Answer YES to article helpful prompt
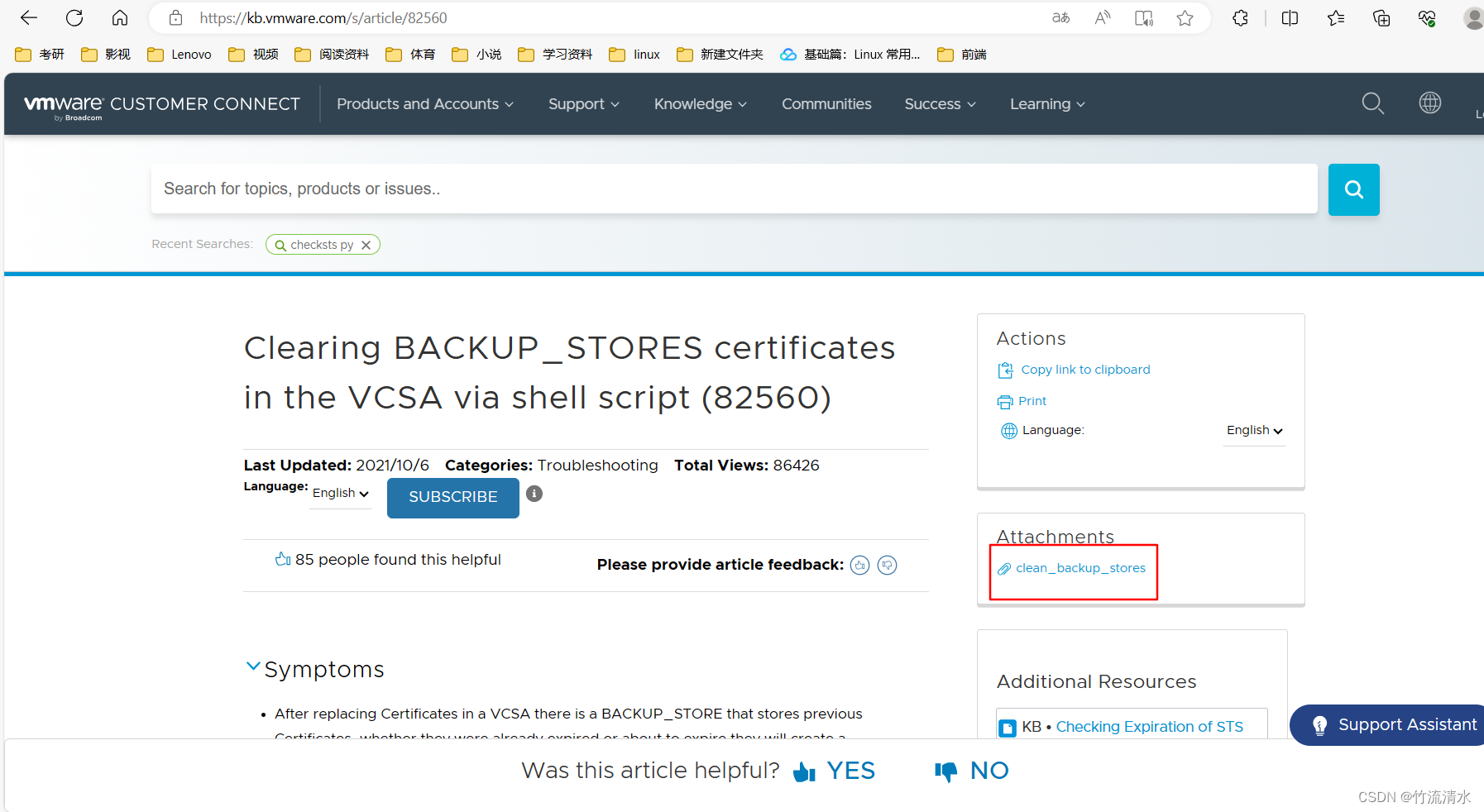Image resolution: width=1484 pixels, height=812 pixels. click(834, 771)
